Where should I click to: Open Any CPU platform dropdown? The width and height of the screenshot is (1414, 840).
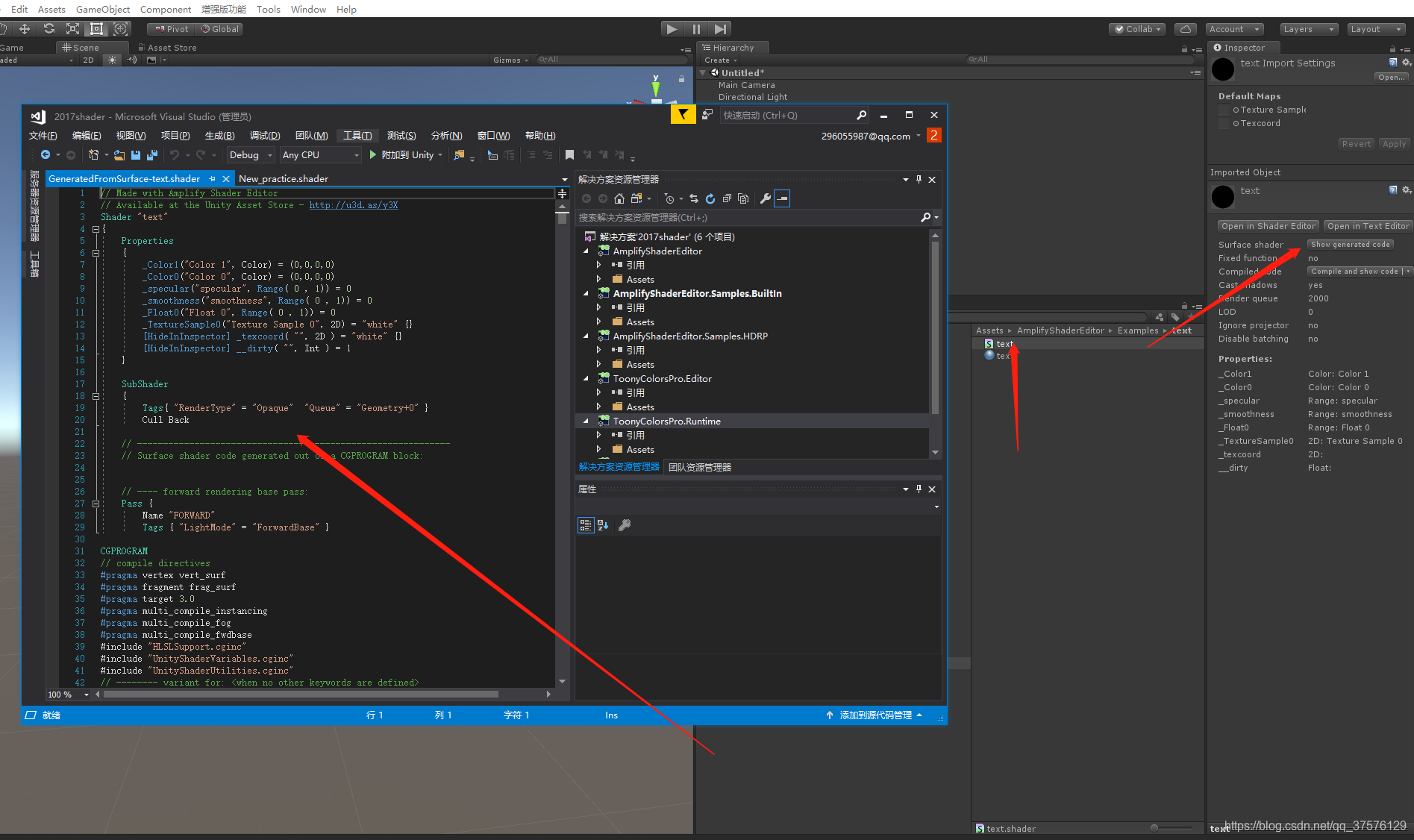click(320, 155)
